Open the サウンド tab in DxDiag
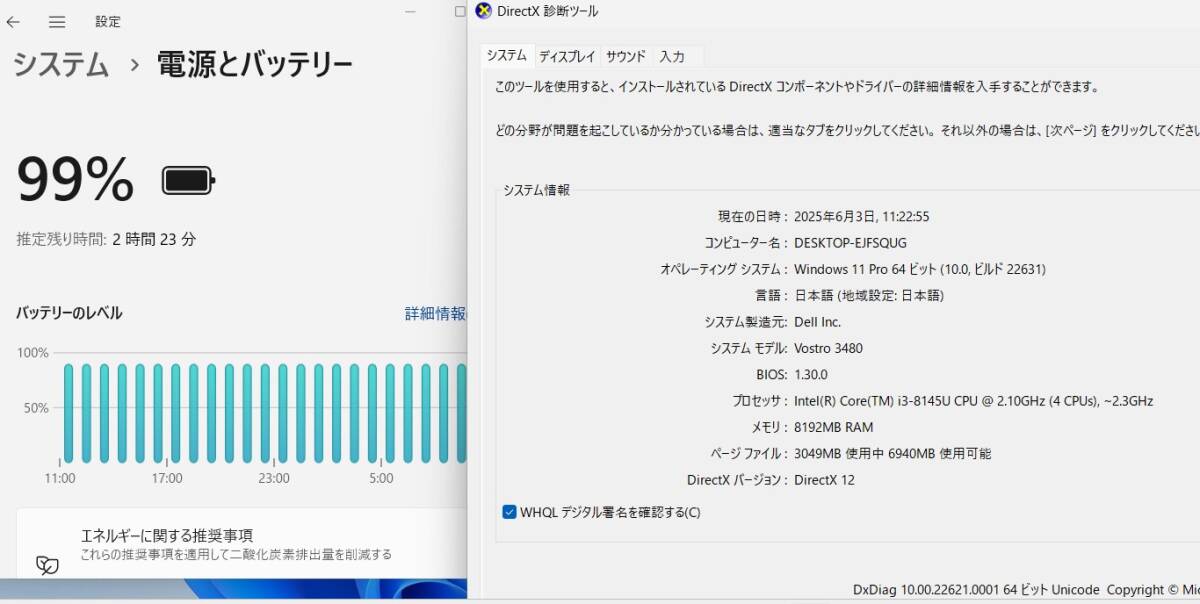 (624, 56)
